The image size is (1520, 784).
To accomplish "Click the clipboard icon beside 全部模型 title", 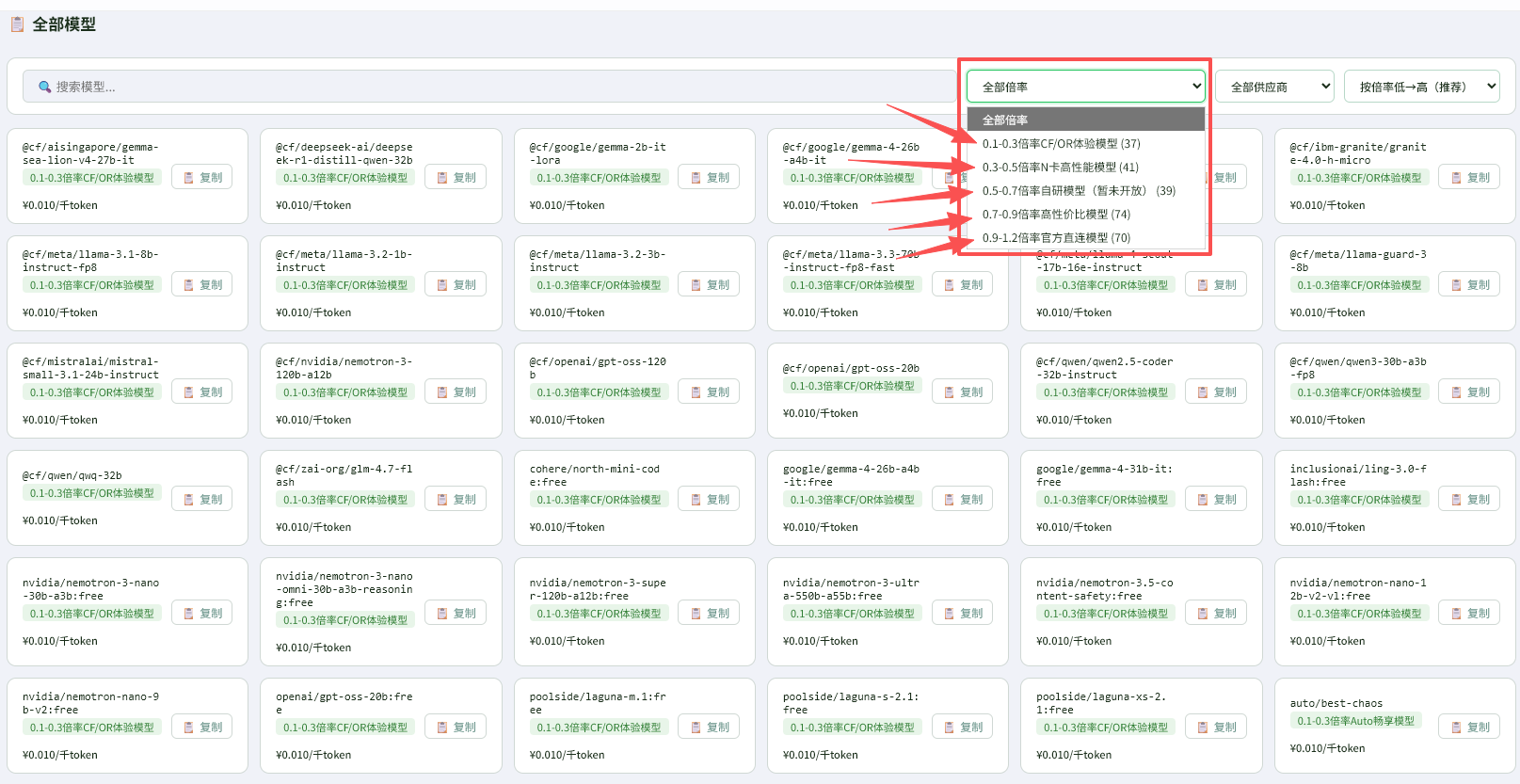I will click(17, 24).
